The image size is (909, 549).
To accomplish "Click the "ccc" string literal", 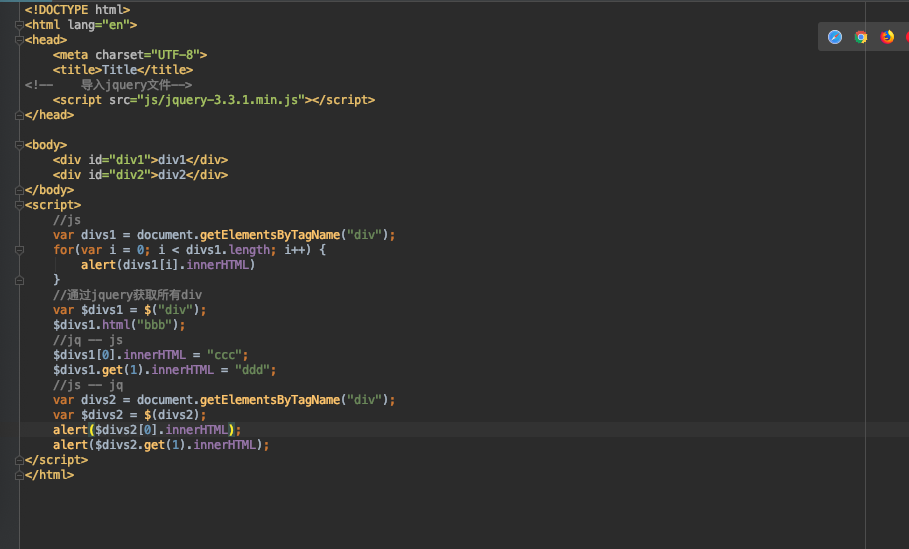I will pyautogui.click(x=224, y=355).
